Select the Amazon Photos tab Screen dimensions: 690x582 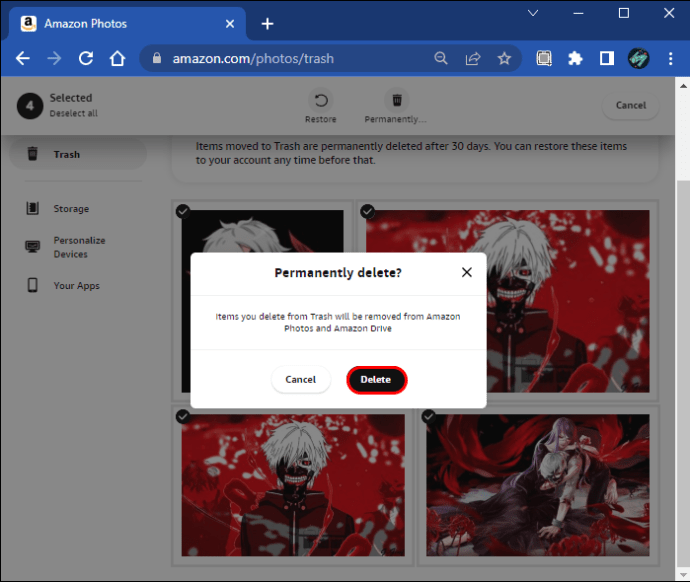[x=127, y=24]
